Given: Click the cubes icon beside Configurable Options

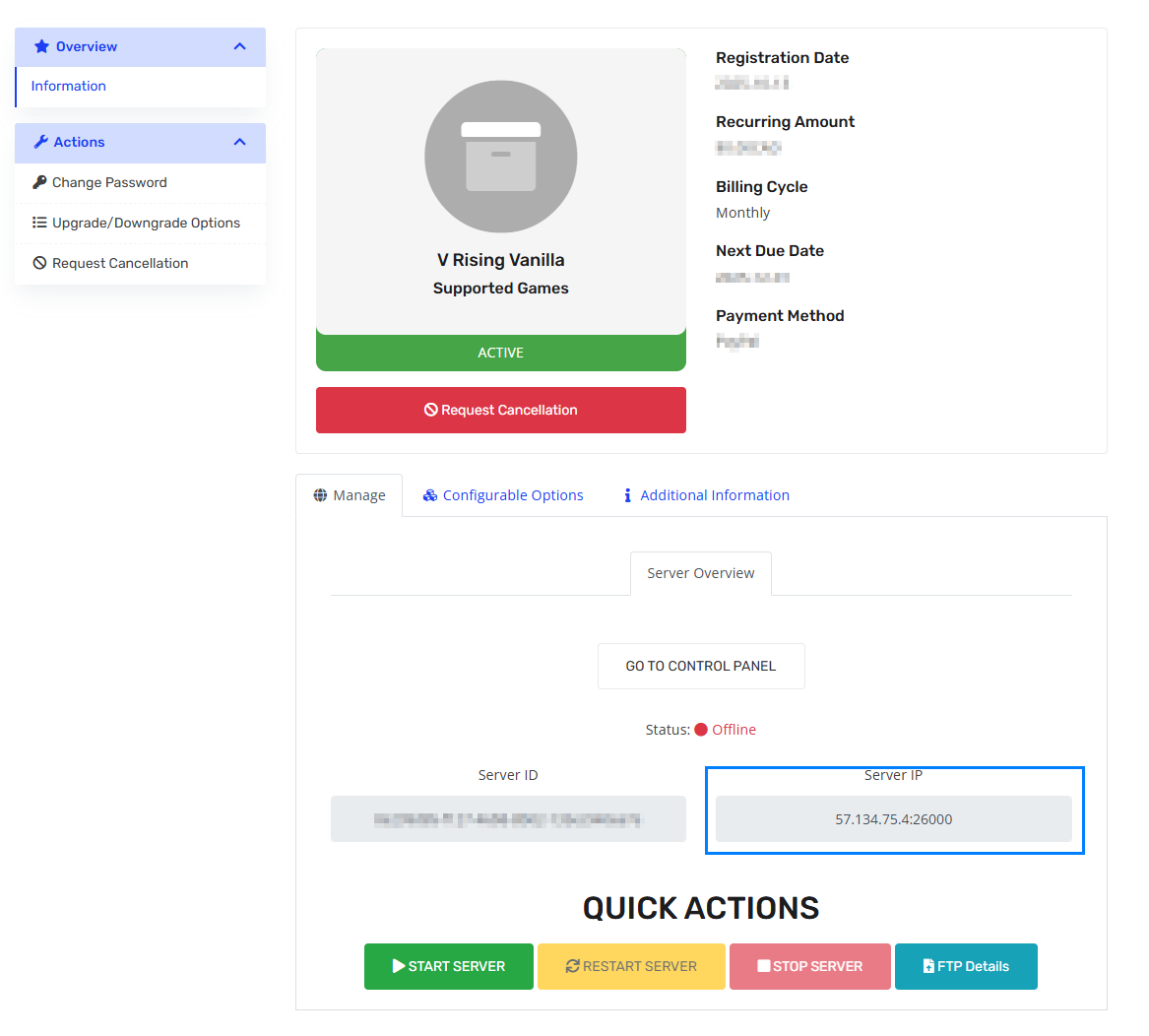Looking at the screenshot, I should 430,495.
